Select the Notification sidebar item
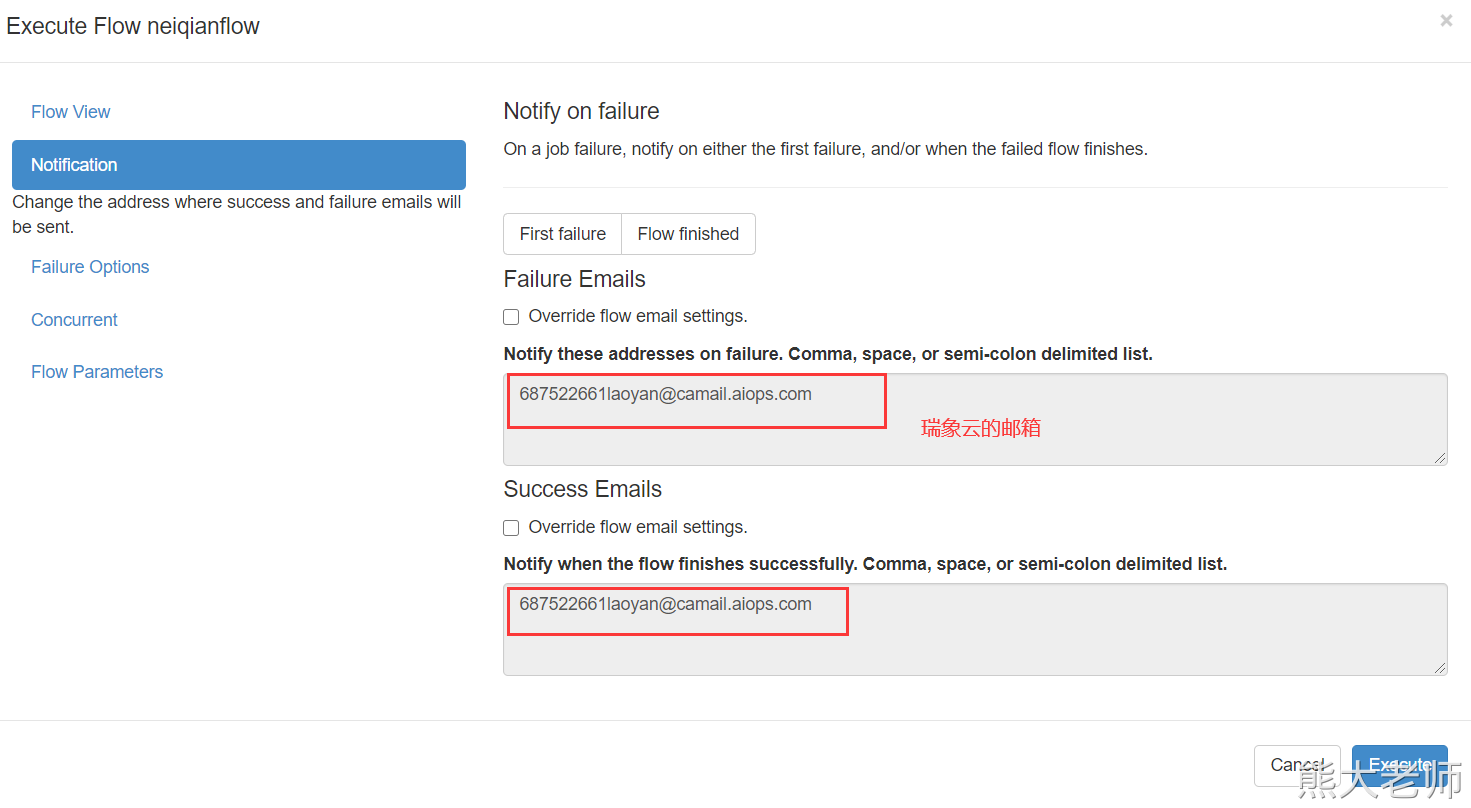This screenshot has height=808, width=1471. click(x=238, y=165)
